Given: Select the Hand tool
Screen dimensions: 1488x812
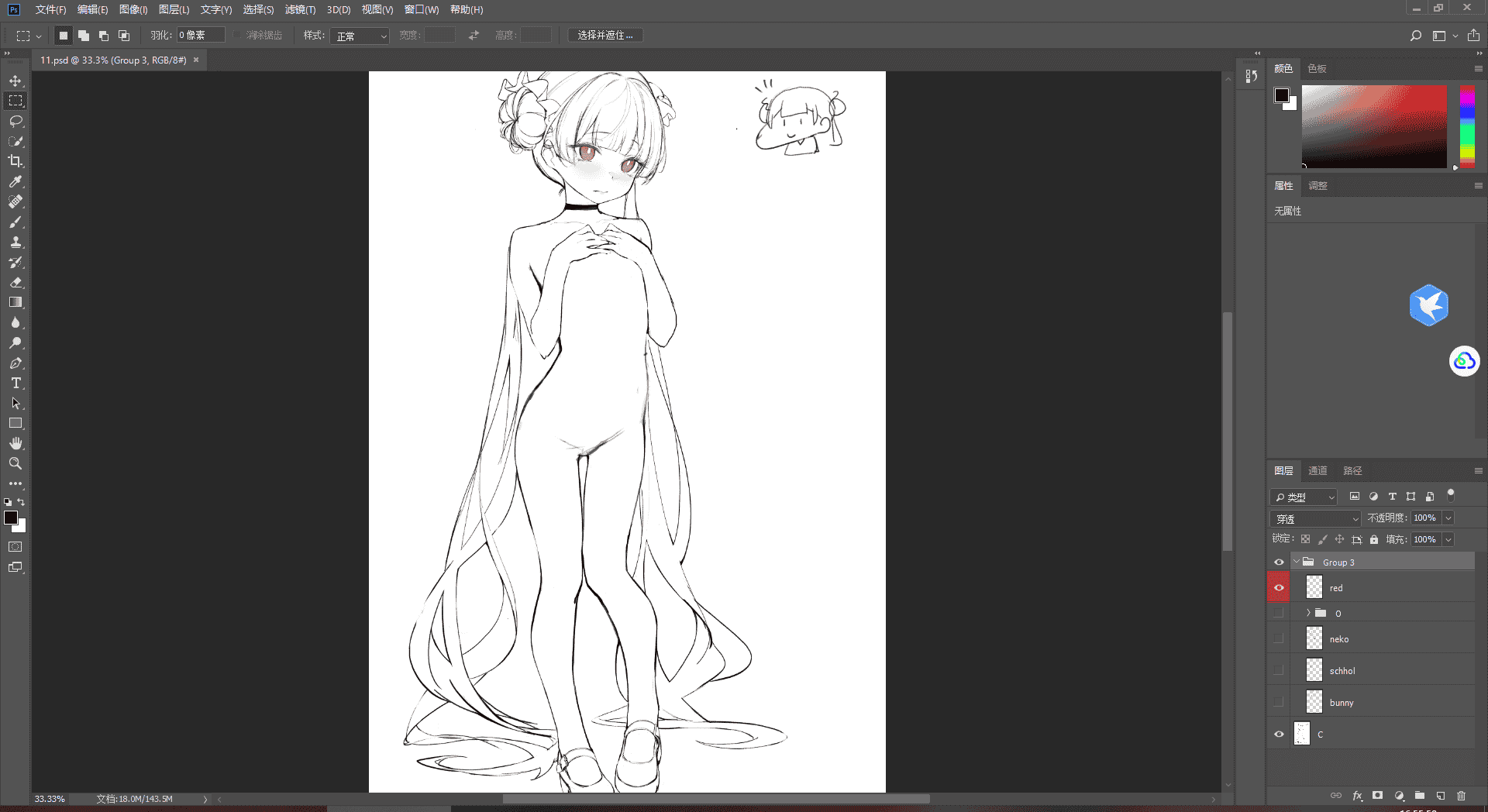Looking at the screenshot, I should click(x=15, y=443).
